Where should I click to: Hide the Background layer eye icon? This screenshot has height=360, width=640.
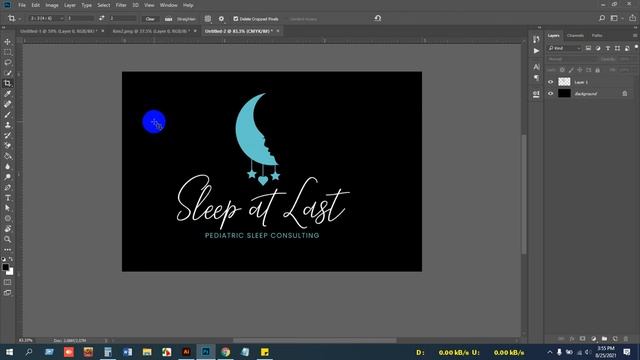(x=550, y=93)
